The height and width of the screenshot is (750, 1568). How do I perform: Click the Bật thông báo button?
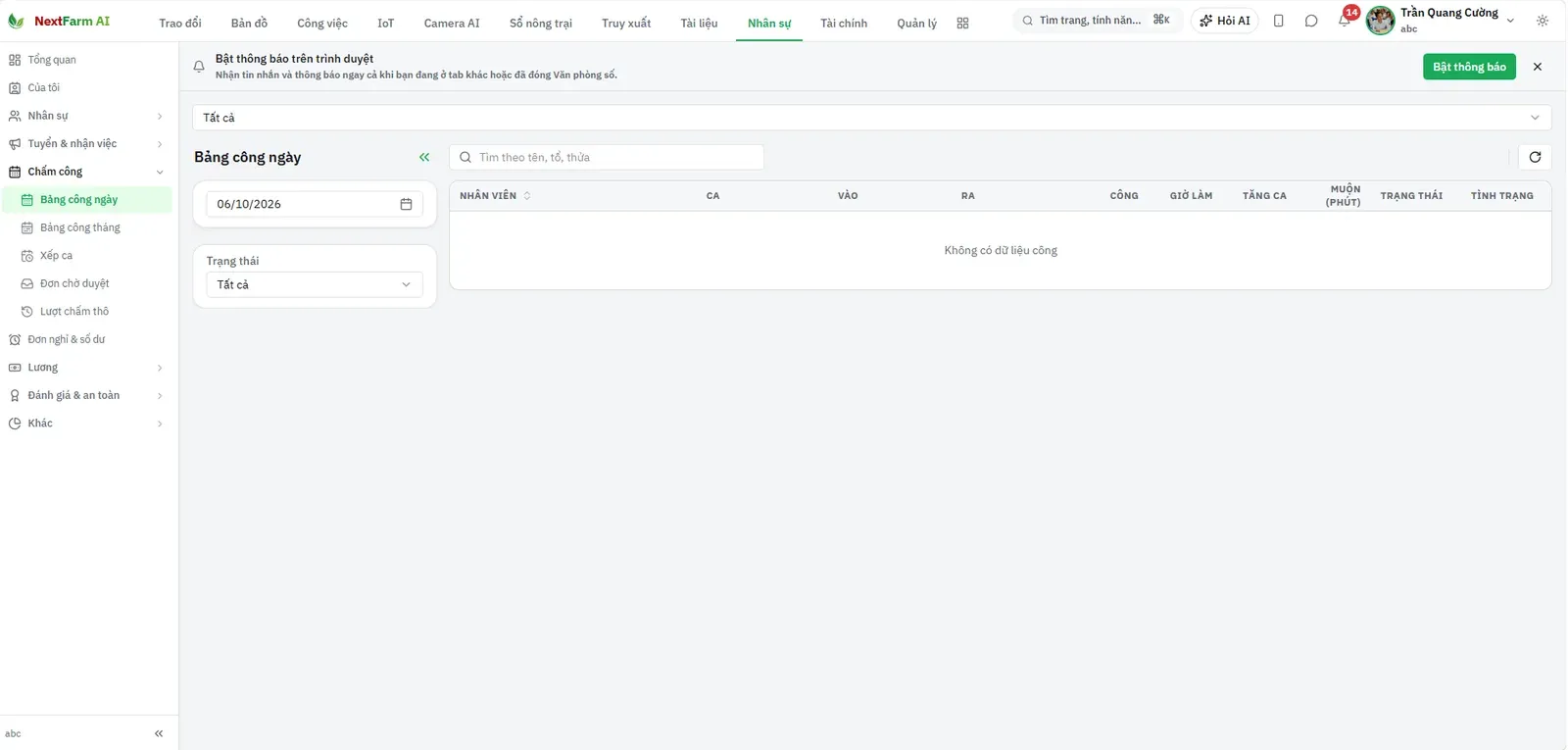coord(1469,67)
